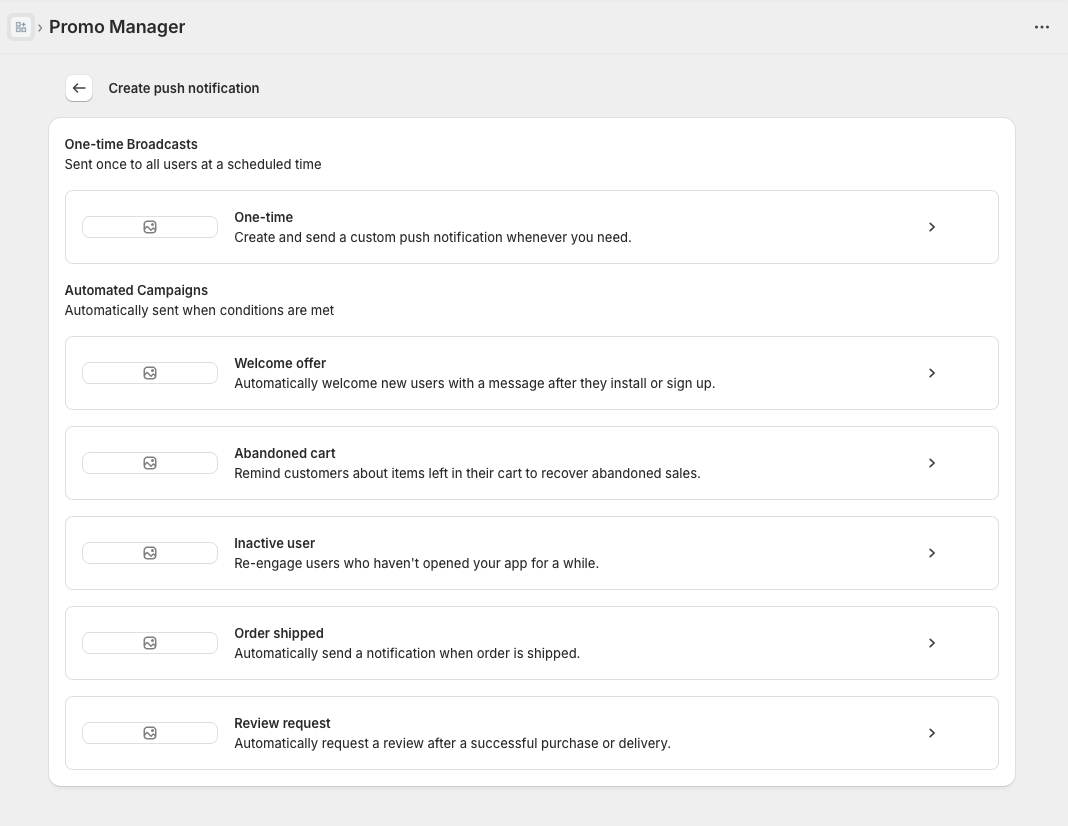1068x826 pixels.
Task: Open the Inactive user chevron arrow
Action: point(932,553)
